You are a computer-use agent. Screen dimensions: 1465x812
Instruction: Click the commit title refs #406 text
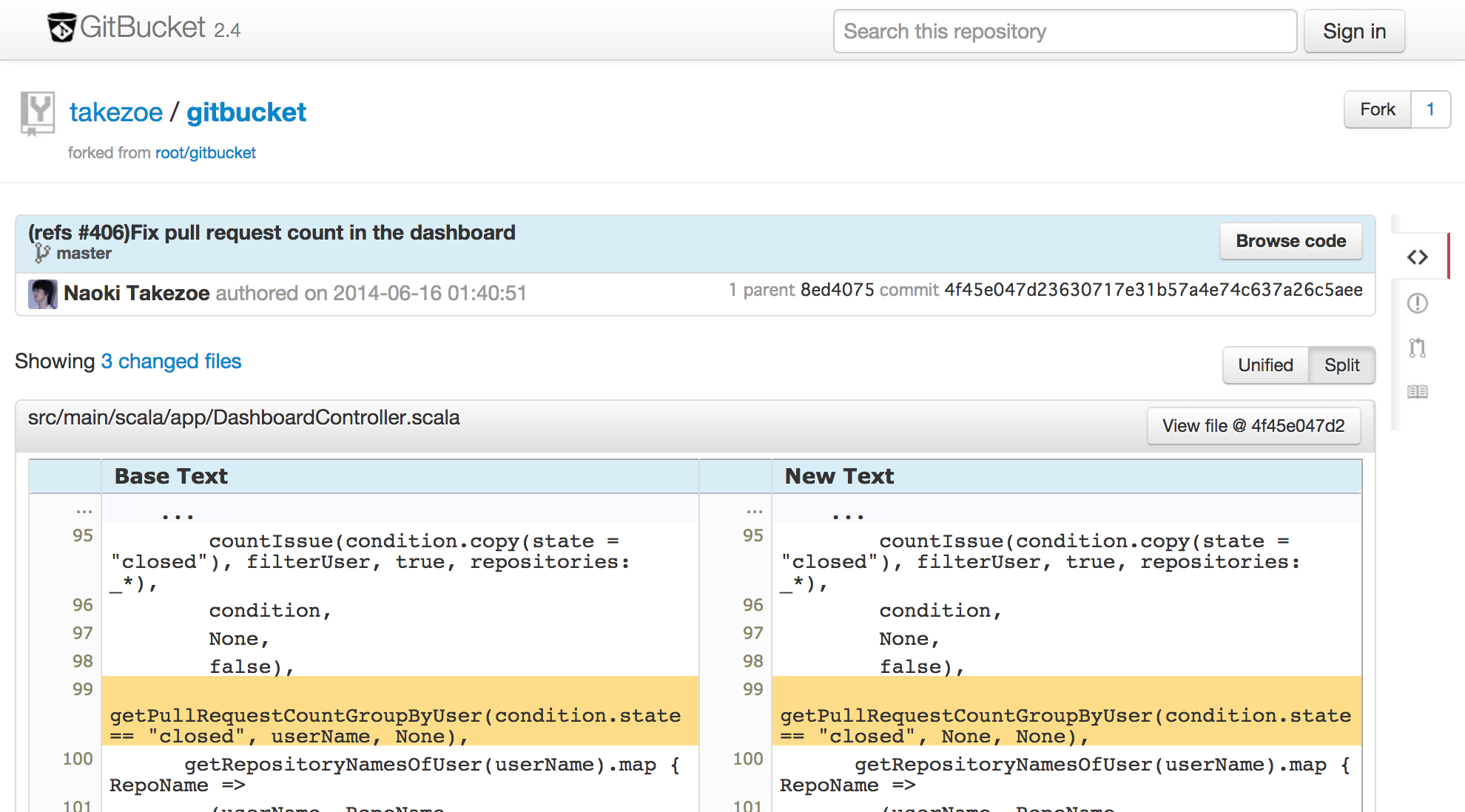272,232
